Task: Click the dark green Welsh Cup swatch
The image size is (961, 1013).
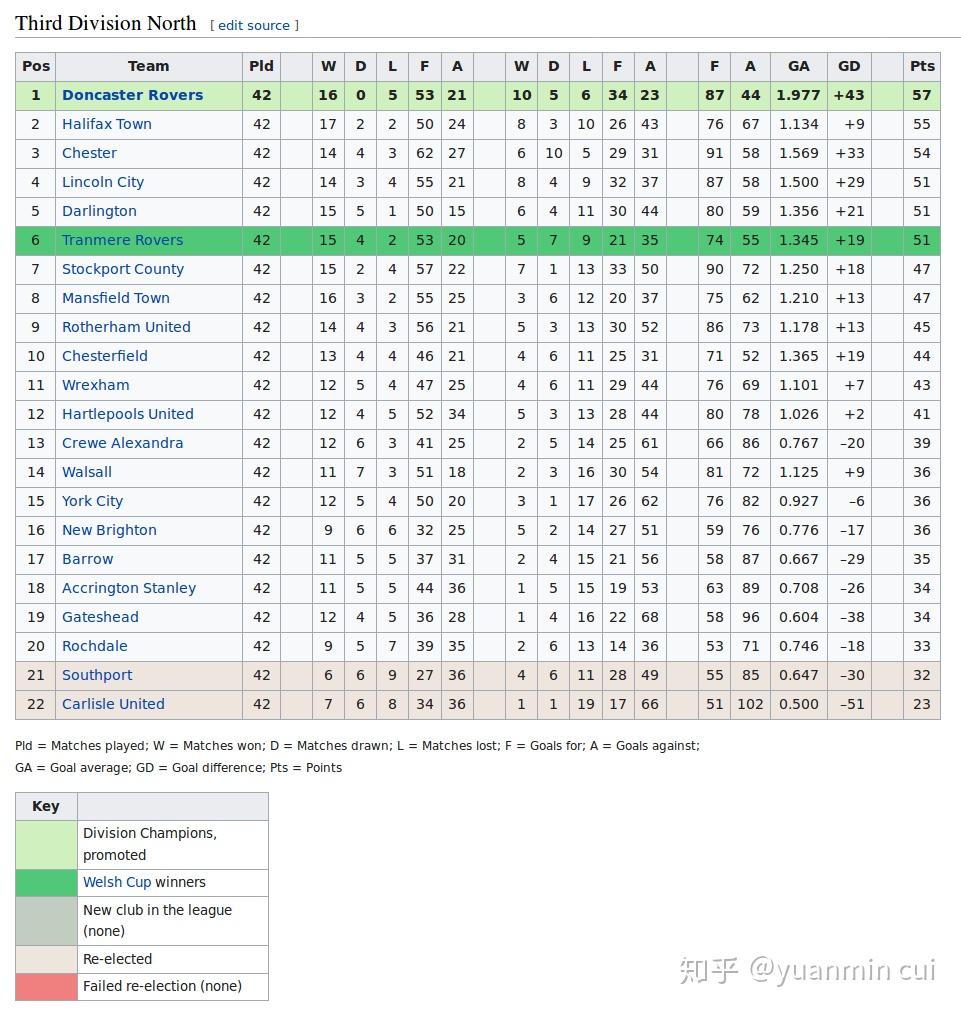Action: pyautogui.click(x=46, y=882)
